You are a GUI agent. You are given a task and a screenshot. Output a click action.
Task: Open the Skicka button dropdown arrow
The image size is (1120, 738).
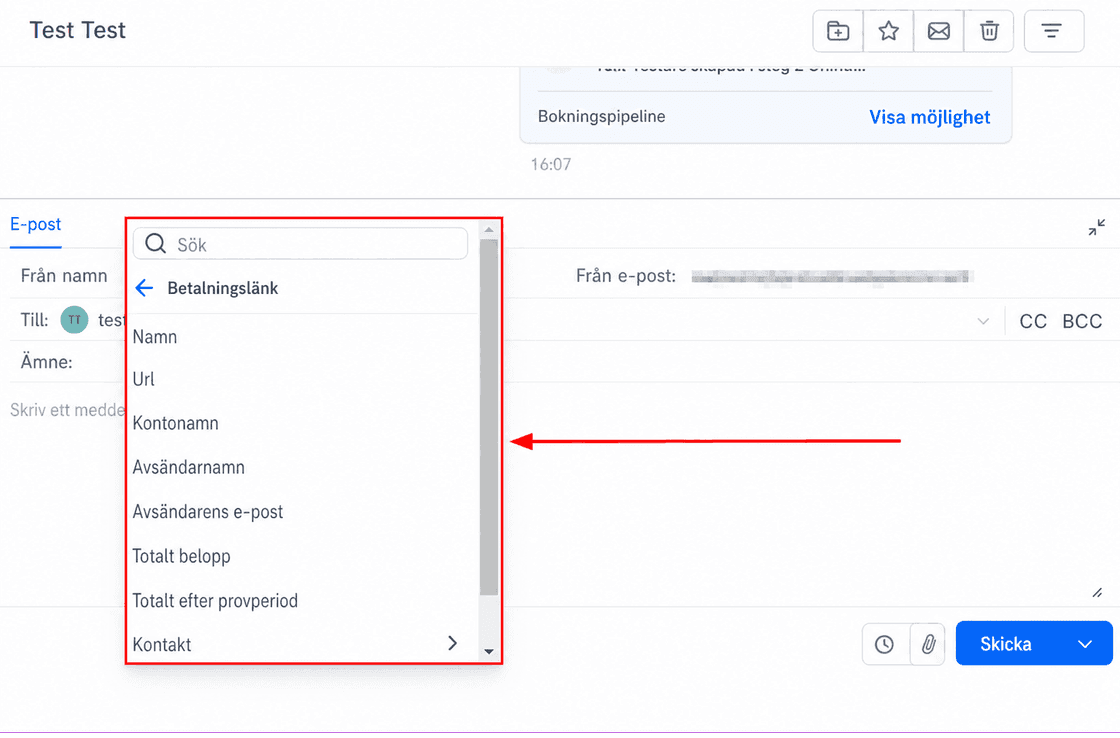(x=1085, y=644)
